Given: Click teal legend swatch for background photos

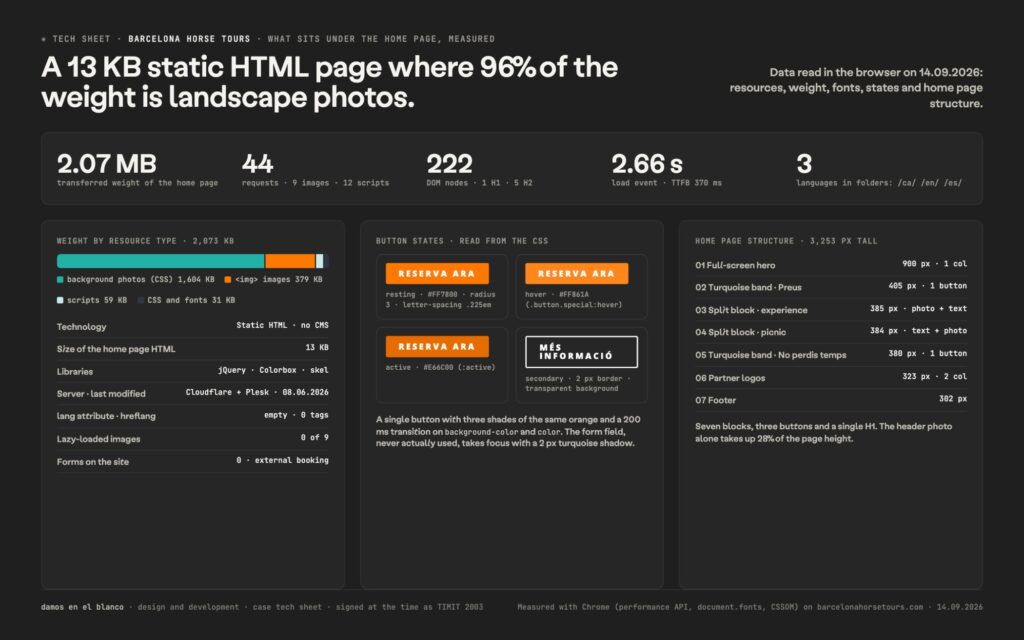Looking at the screenshot, I should 60,280.
